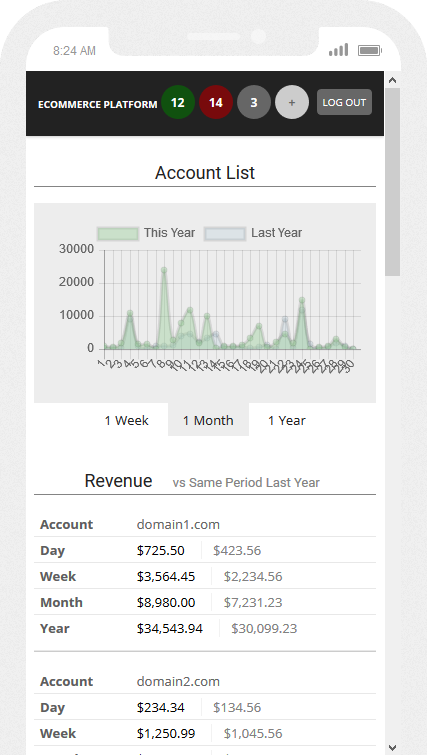This screenshot has width=427, height=755.
Task: Open the ECOMMERCE PLATFORM home title
Action: pos(98,104)
